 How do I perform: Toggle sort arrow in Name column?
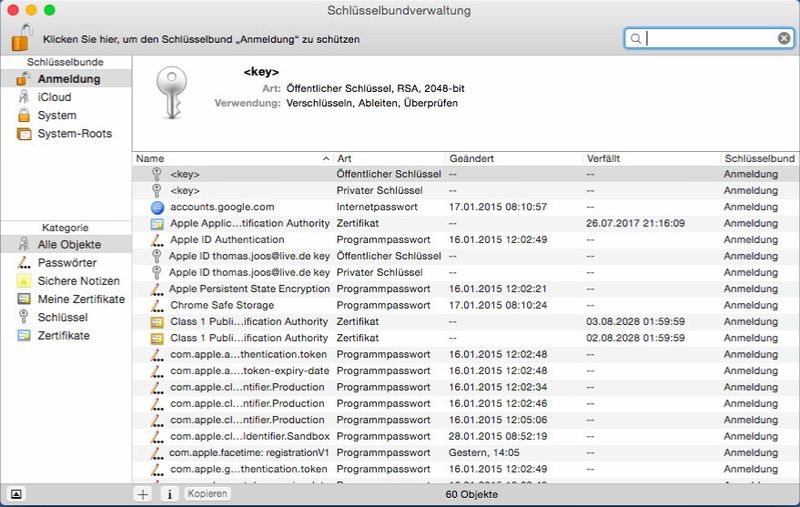click(x=326, y=159)
